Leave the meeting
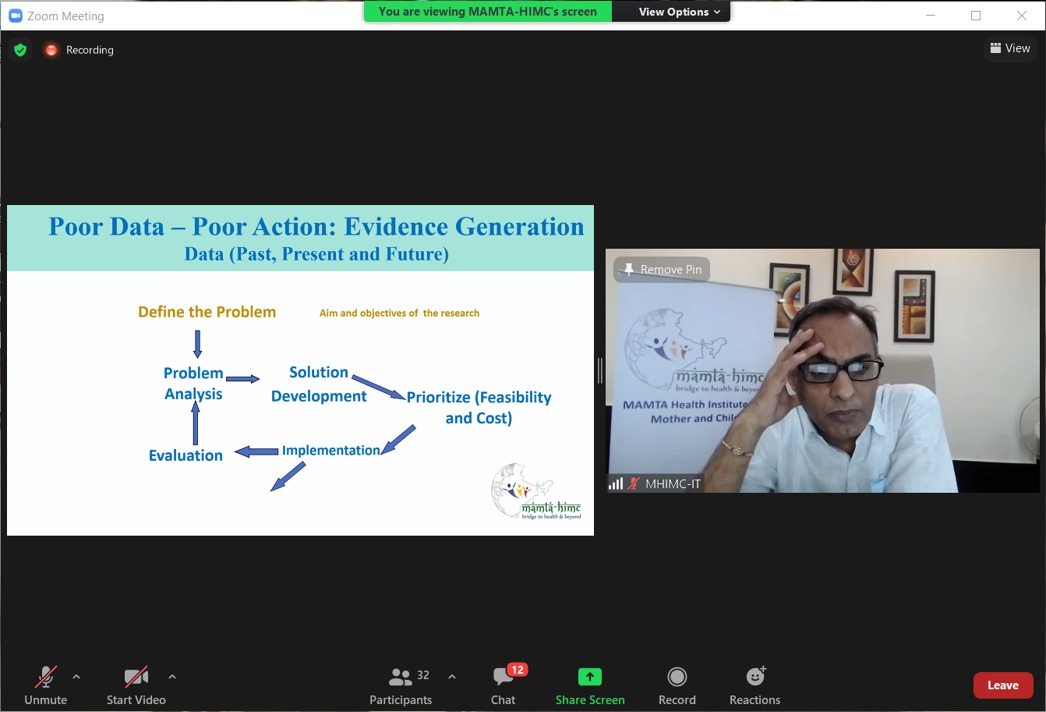 [1003, 685]
